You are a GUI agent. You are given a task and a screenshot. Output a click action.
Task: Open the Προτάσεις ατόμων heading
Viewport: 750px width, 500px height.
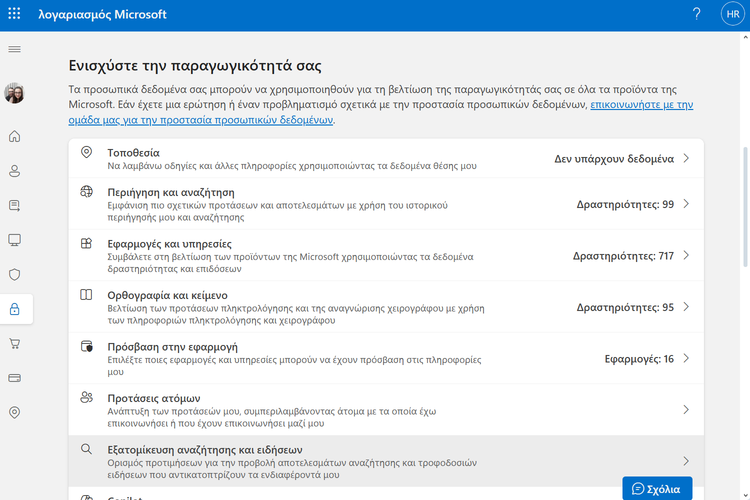(x=154, y=398)
